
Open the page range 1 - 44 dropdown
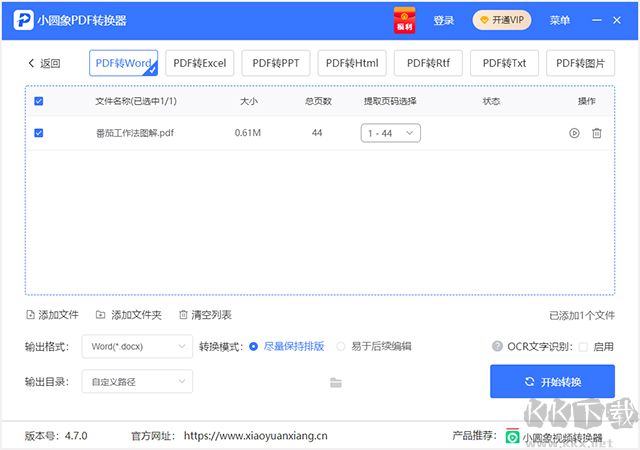click(390, 133)
